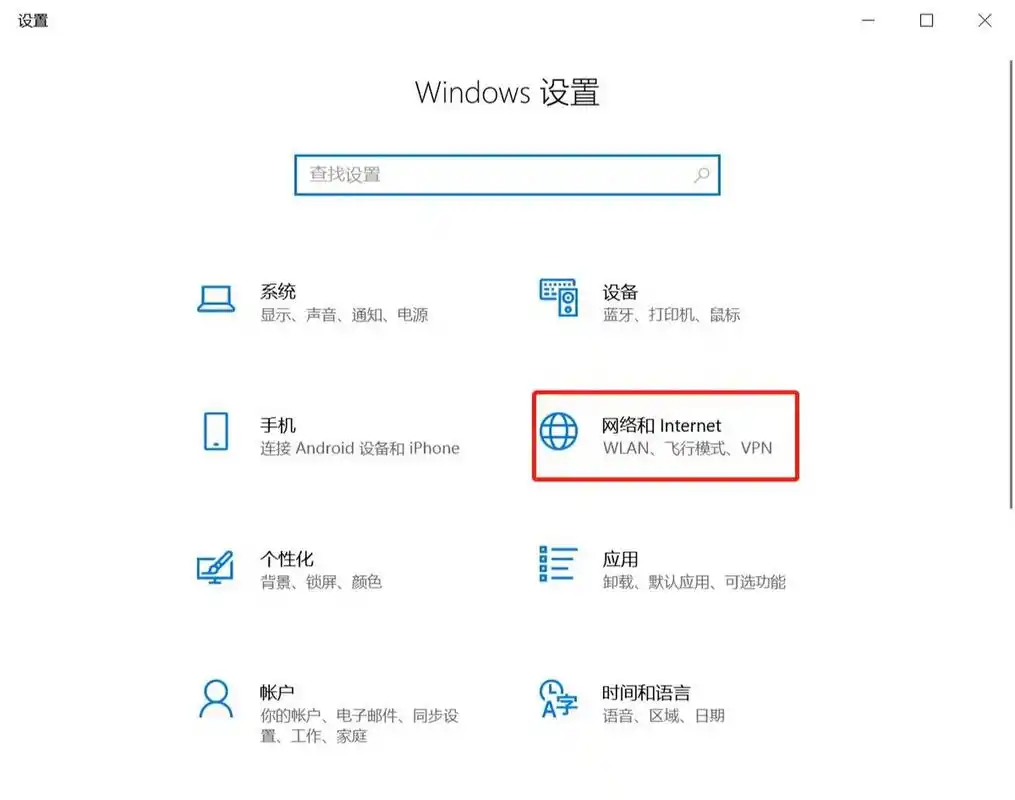Open 帐户 settings title
The image size is (1015, 800).
(x=277, y=693)
